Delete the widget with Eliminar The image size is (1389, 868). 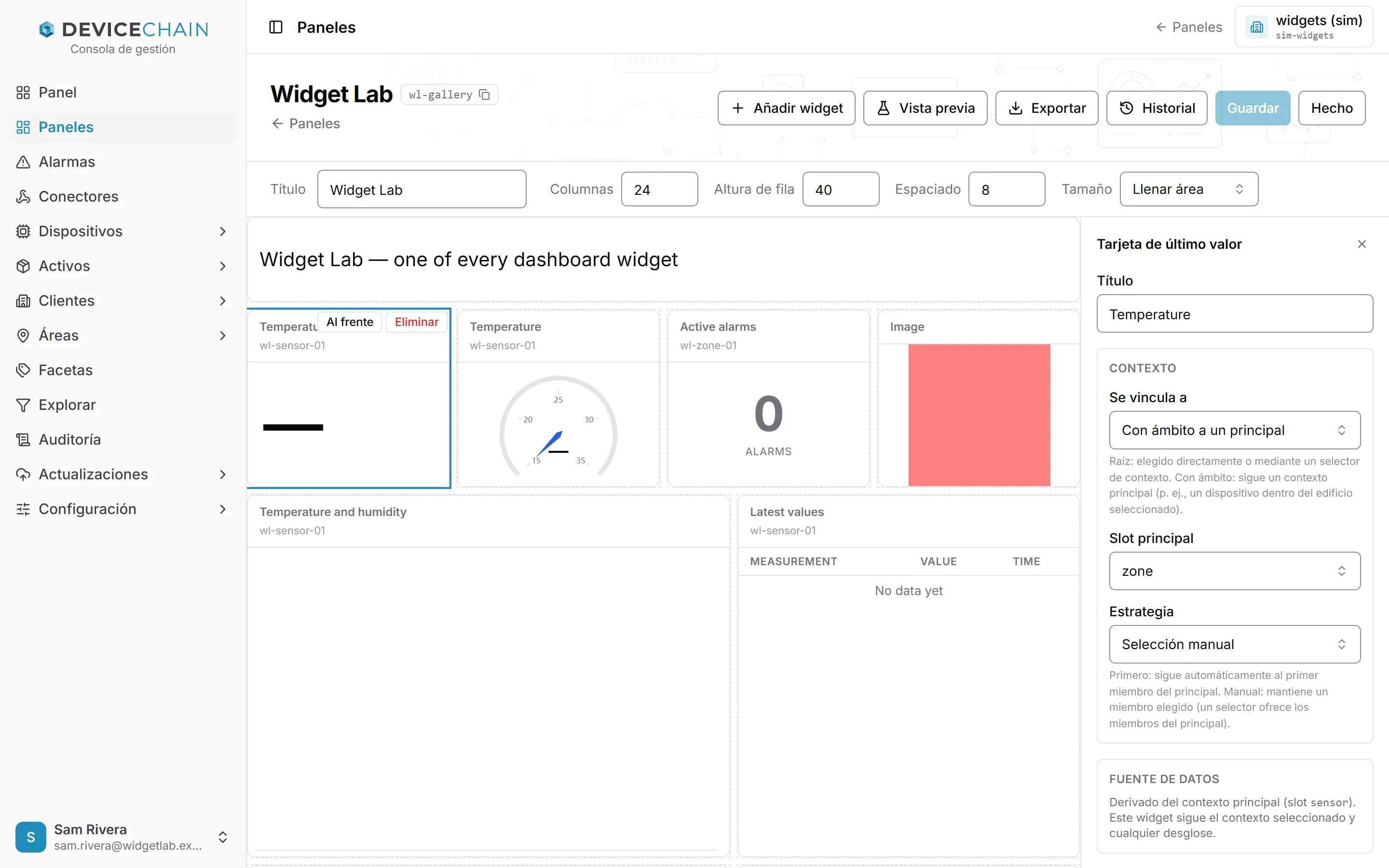(416, 322)
